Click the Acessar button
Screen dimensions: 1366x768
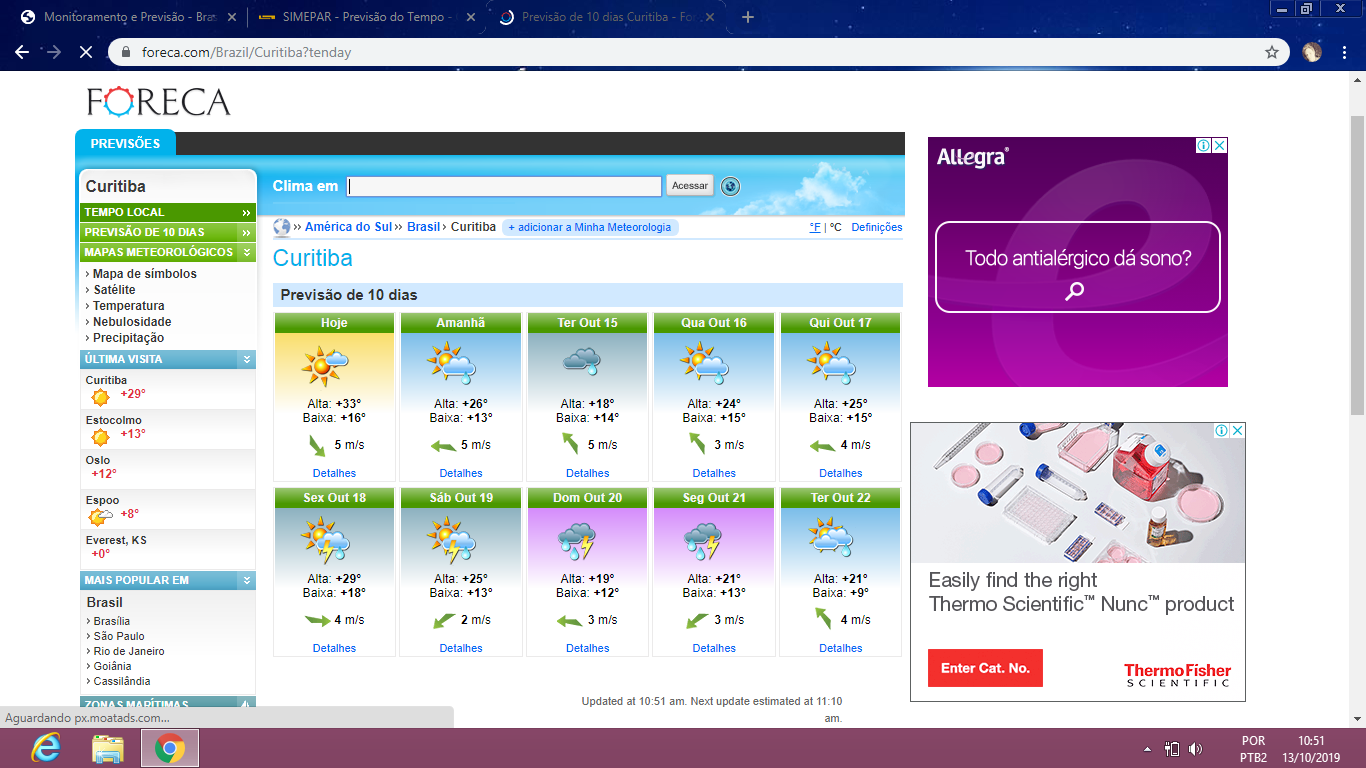tap(690, 186)
